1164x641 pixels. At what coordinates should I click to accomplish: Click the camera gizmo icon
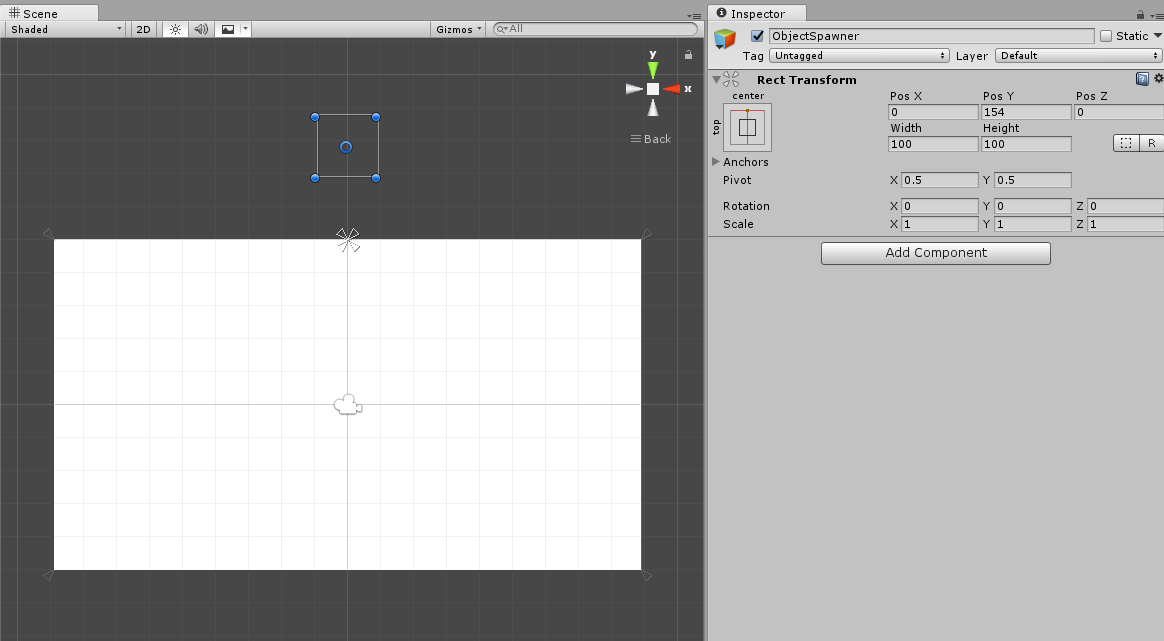coord(347,405)
